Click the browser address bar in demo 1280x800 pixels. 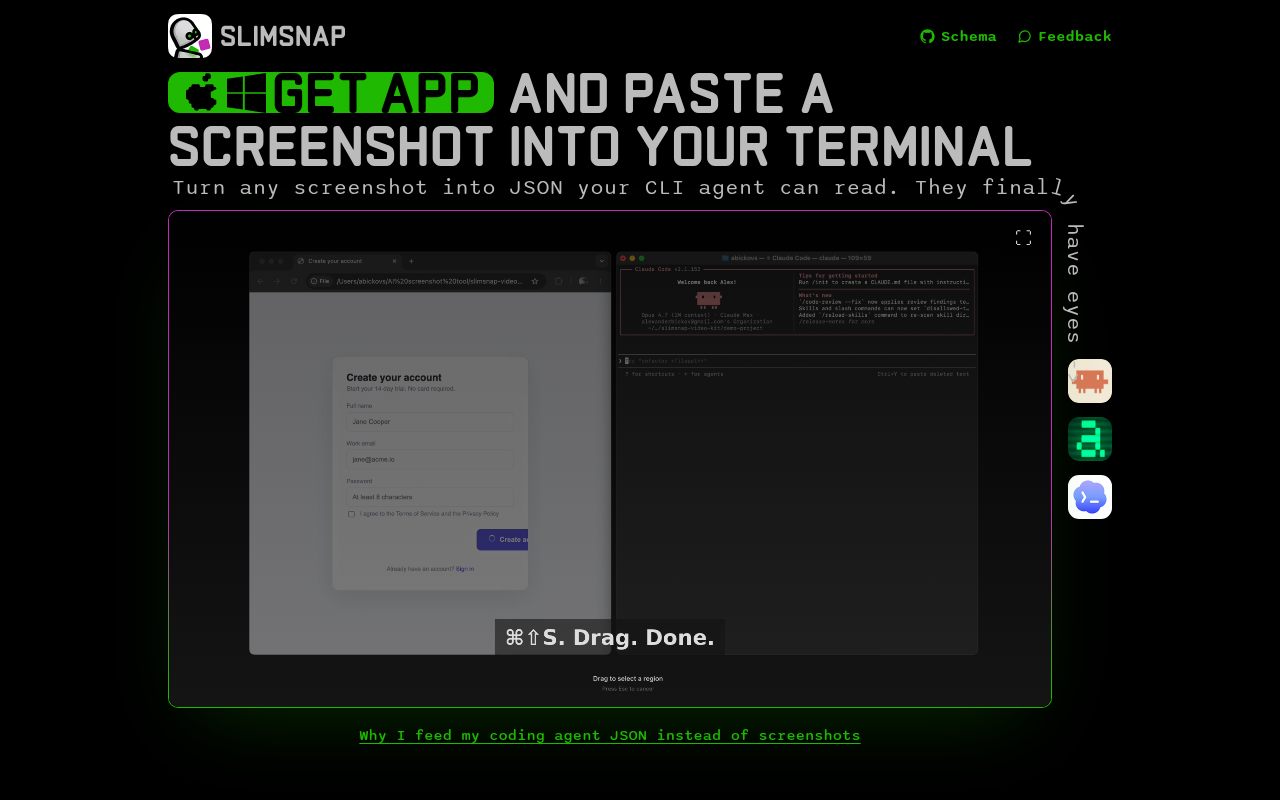tap(425, 281)
